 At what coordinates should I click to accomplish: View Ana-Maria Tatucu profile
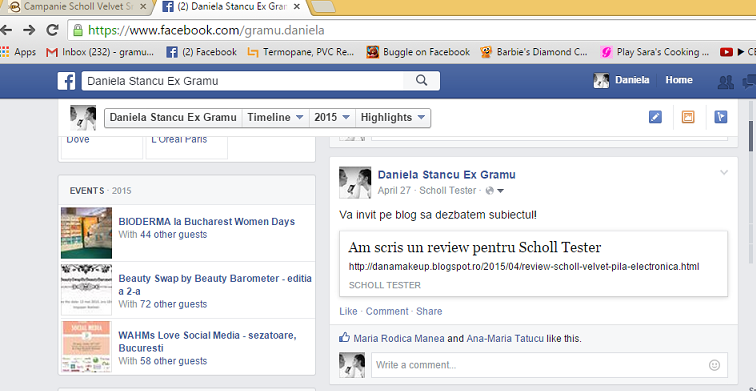click(505, 338)
